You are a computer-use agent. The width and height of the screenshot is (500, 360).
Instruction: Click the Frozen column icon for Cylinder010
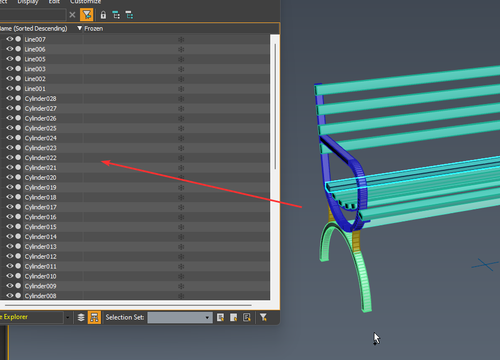coord(181,276)
